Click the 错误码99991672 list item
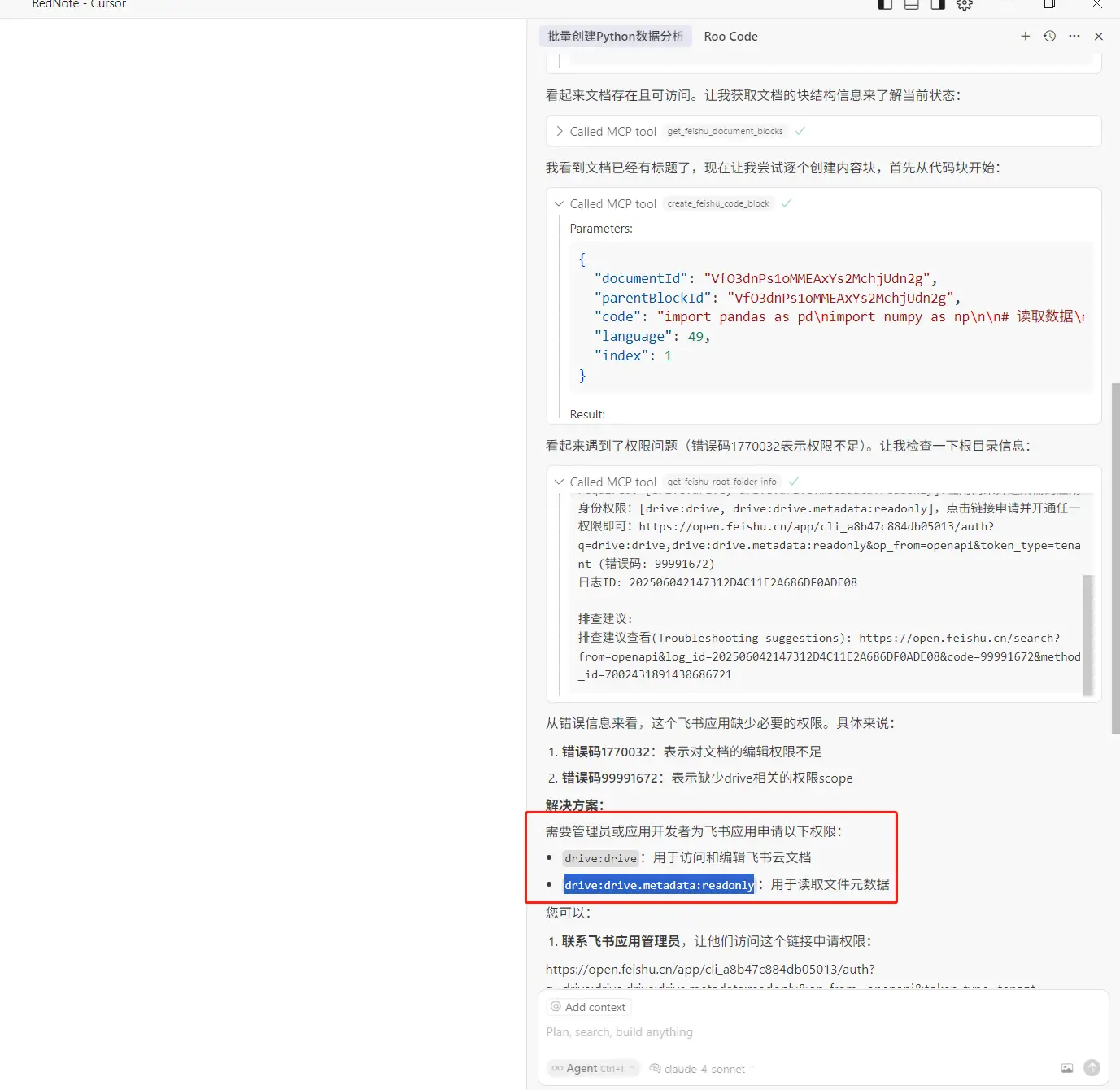 (707, 778)
